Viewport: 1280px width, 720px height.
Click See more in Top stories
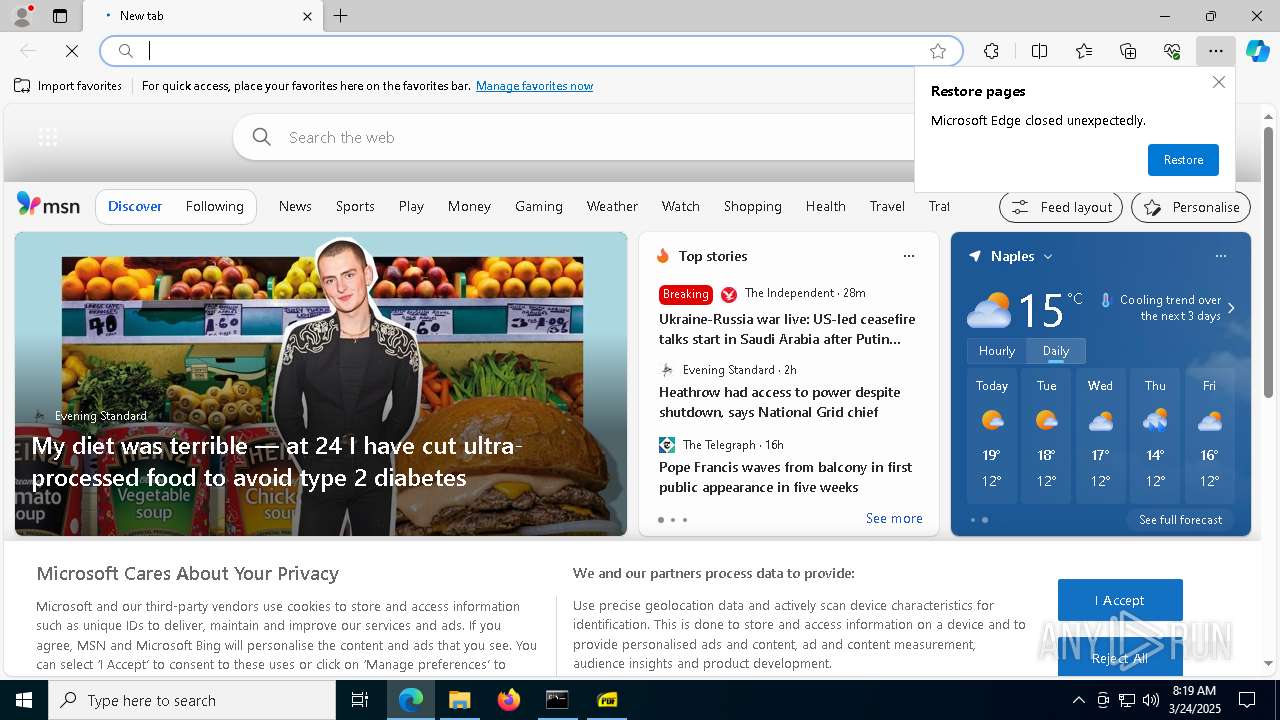click(894, 518)
